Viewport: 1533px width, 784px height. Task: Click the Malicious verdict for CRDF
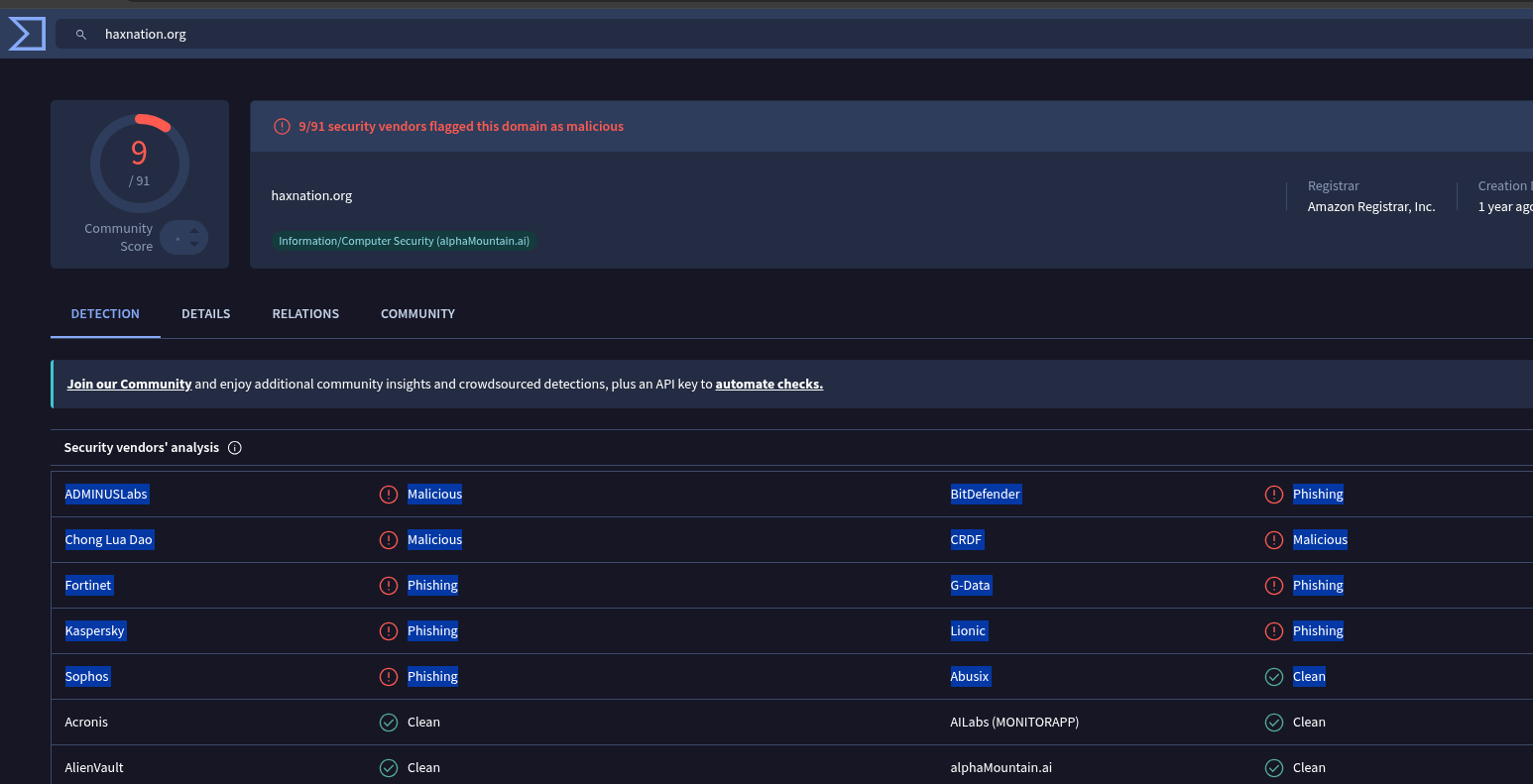[x=1320, y=539]
